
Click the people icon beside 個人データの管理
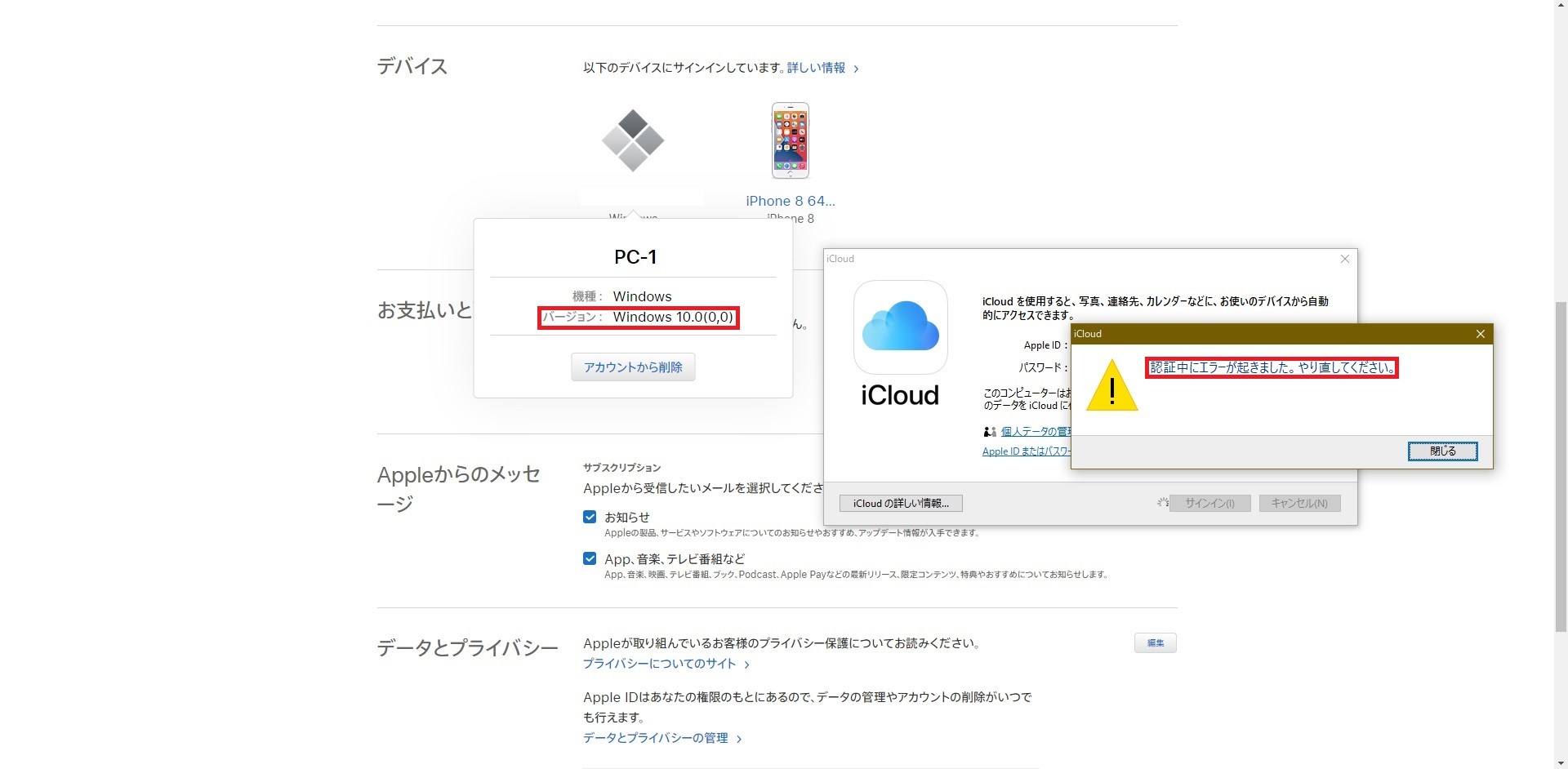(990, 432)
